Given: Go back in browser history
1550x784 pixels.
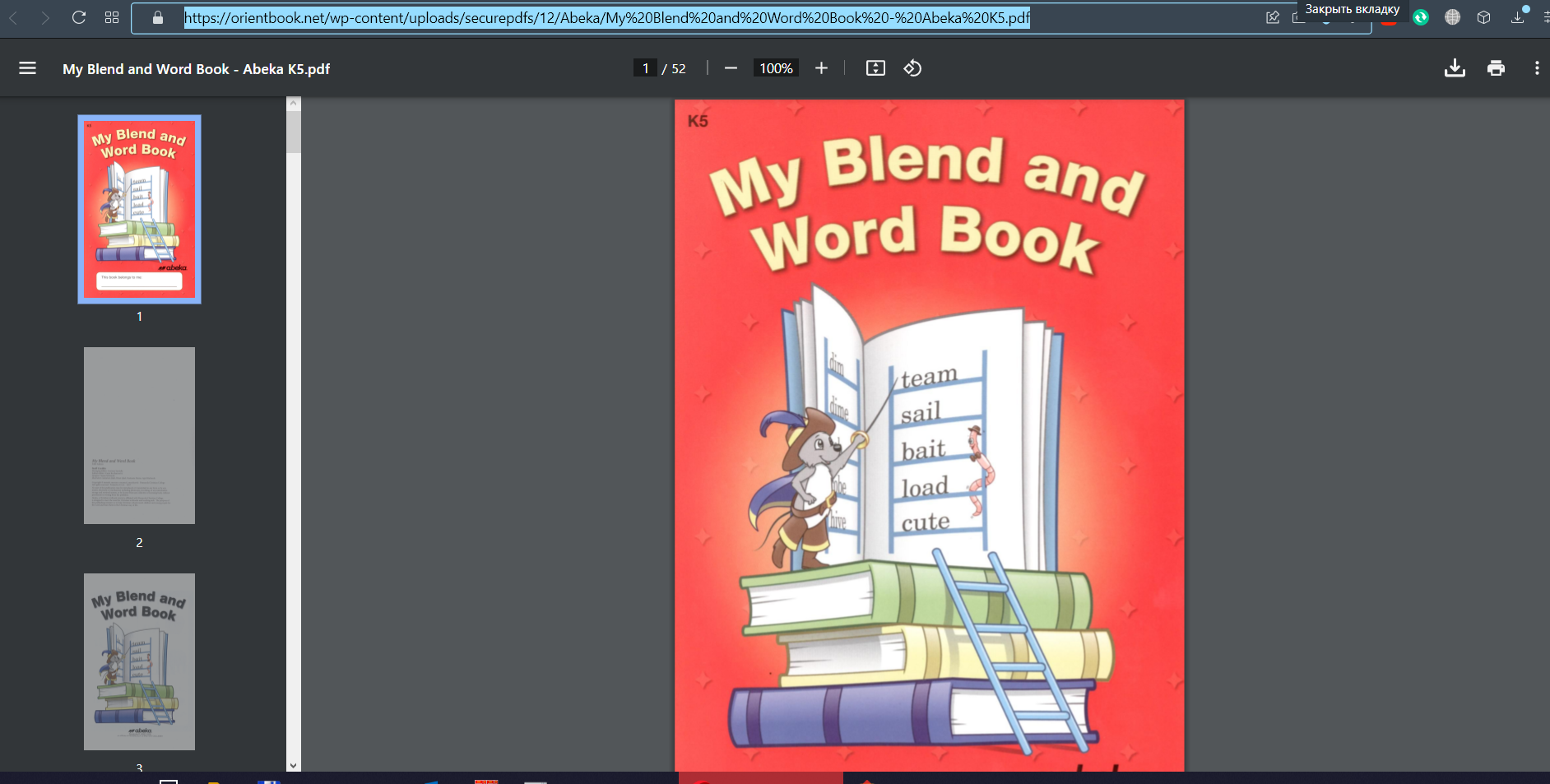Looking at the screenshot, I should (x=14, y=17).
